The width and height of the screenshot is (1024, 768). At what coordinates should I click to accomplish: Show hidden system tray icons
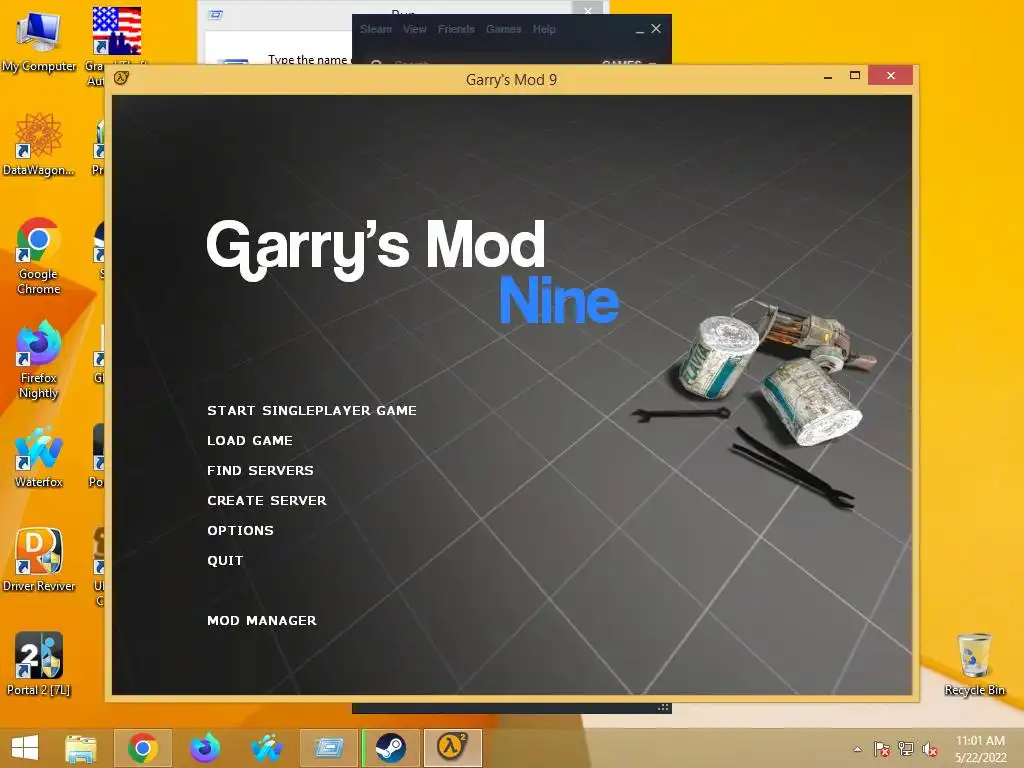click(857, 749)
